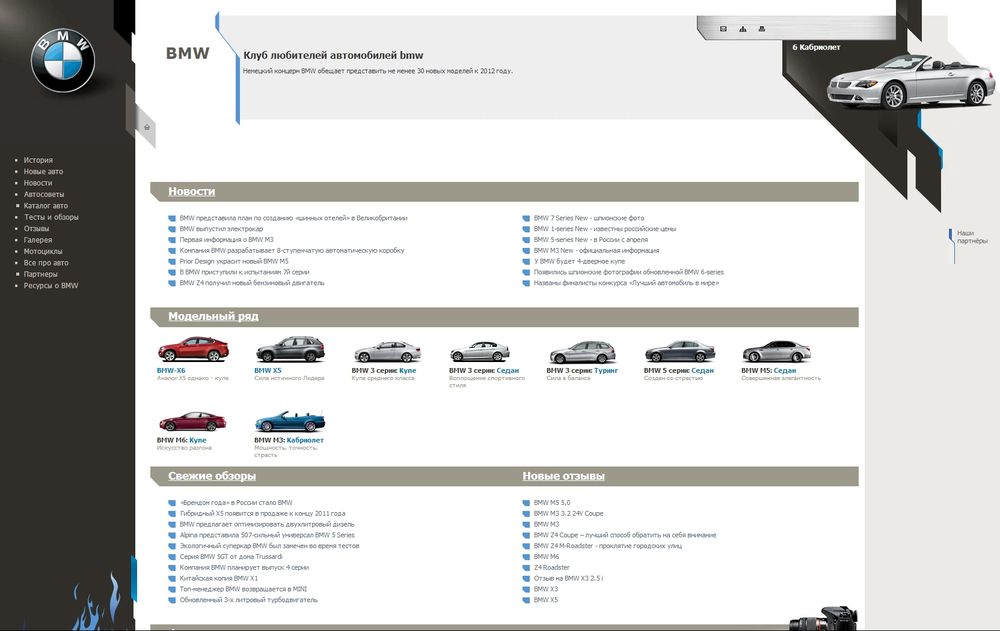The image size is (1000, 631).
Task: Open Ресурсы о BMW sidebar item
Action: (51, 286)
